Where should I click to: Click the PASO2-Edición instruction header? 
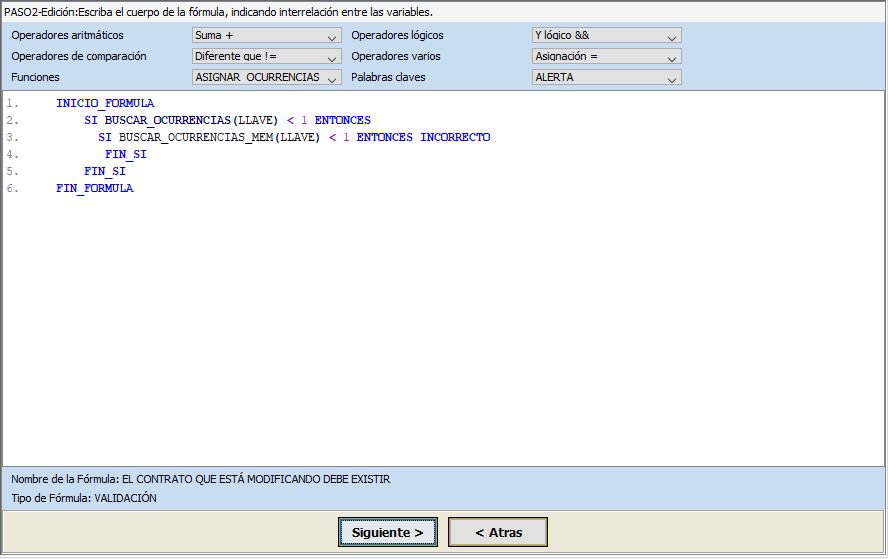[x=219, y=13]
